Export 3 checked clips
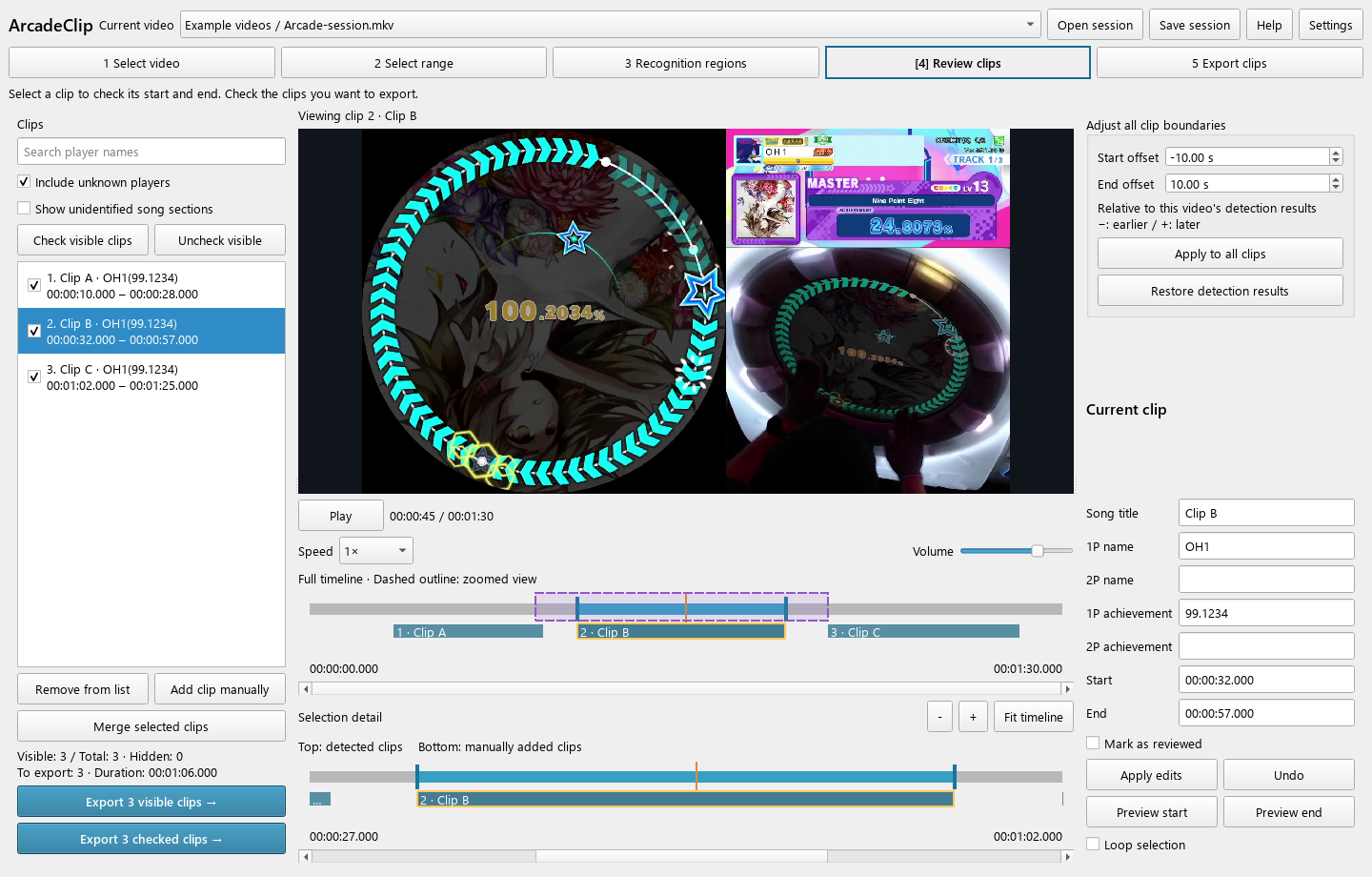 click(151, 839)
